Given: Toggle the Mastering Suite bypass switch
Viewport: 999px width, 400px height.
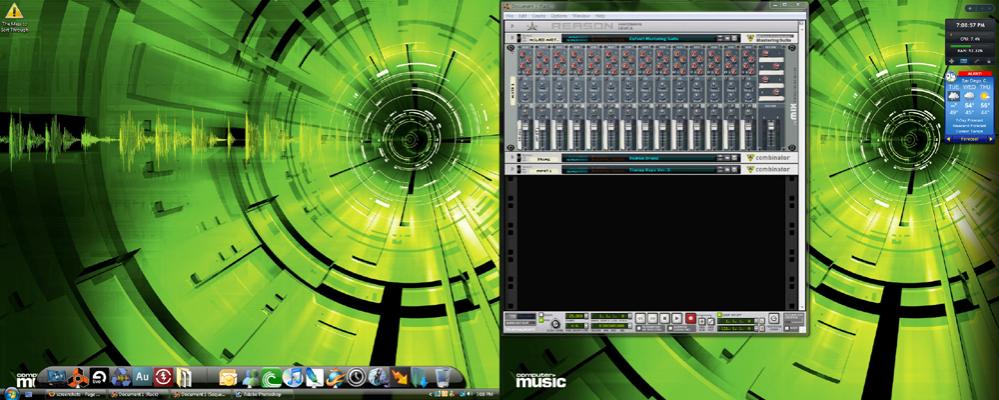Looking at the screenshot, I should pyautogui.click(x=519, y=38).
